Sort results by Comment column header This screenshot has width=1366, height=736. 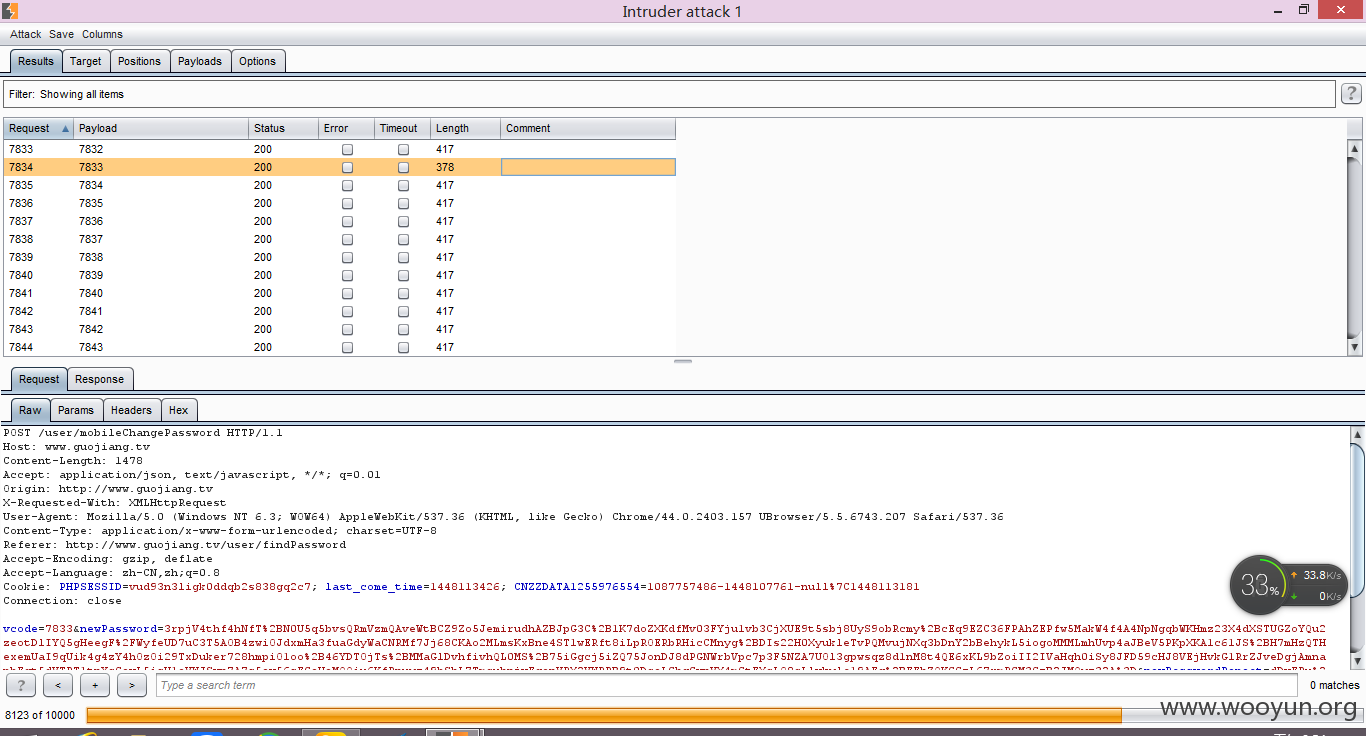pyautogui.click(x=588, y=128)
